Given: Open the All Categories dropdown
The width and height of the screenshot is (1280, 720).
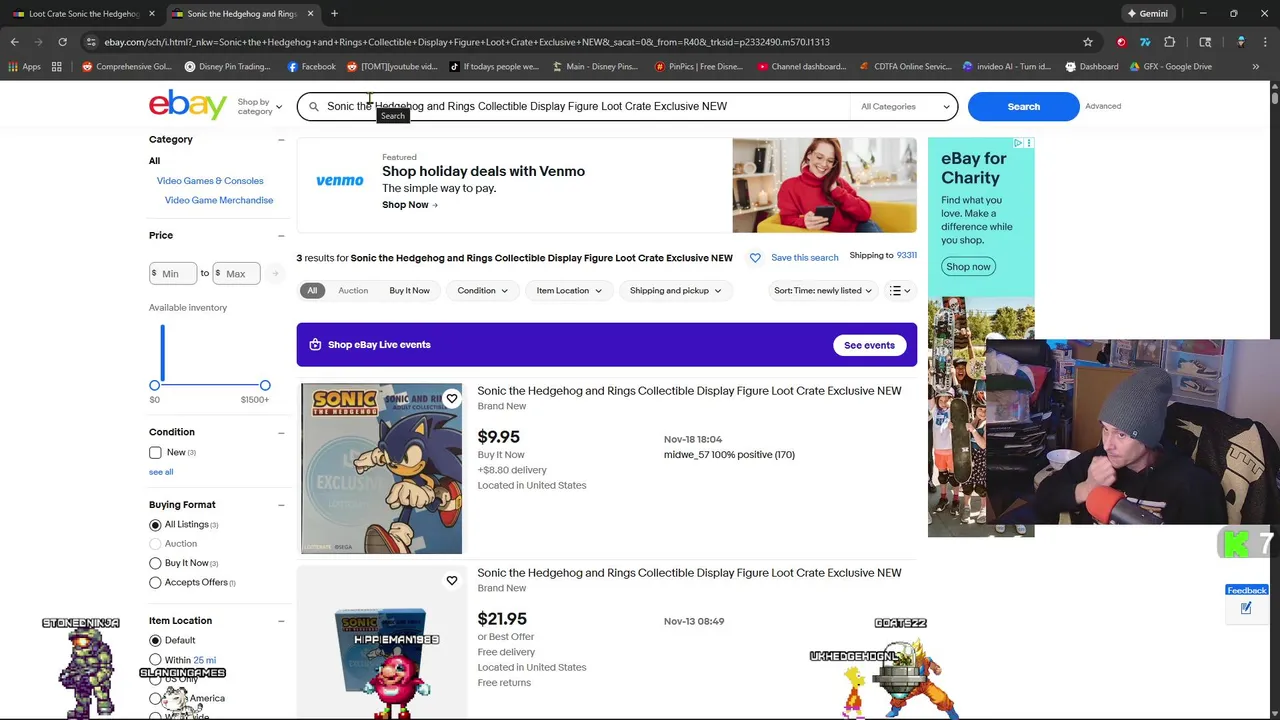Looking at the screenshot, I should point(904,106).
